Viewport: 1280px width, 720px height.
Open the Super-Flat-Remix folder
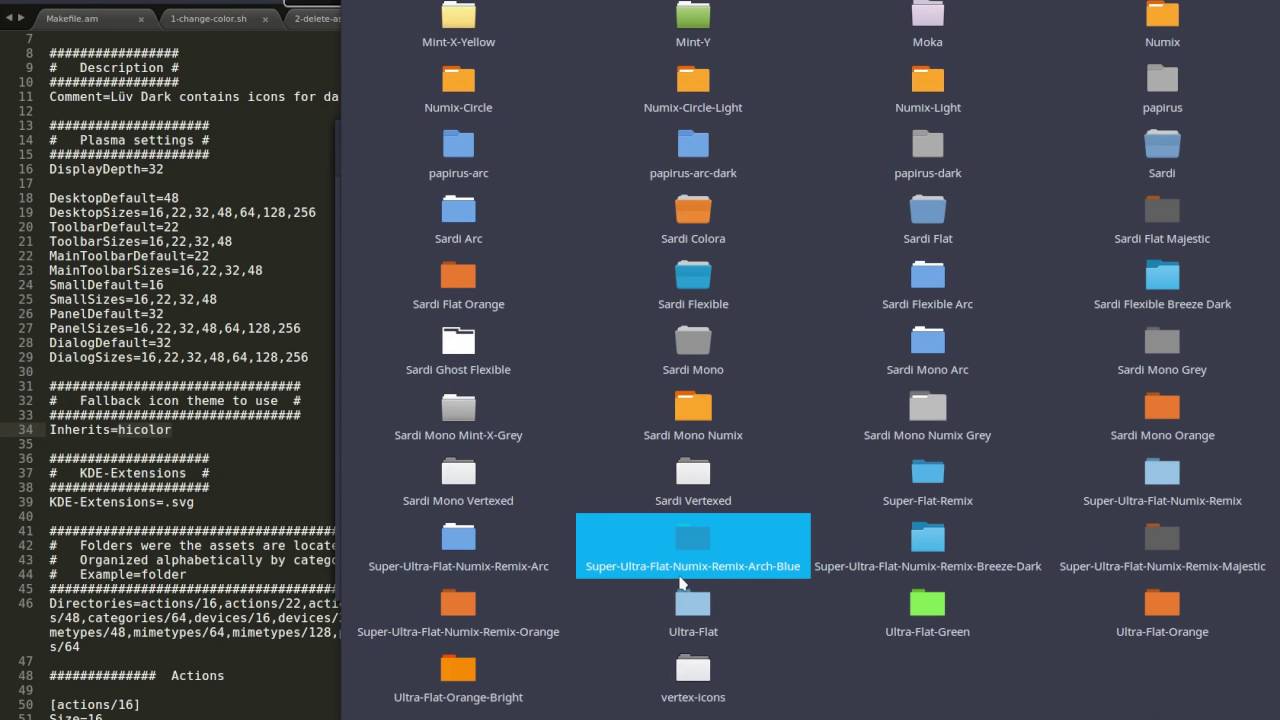tap(927, 472)
